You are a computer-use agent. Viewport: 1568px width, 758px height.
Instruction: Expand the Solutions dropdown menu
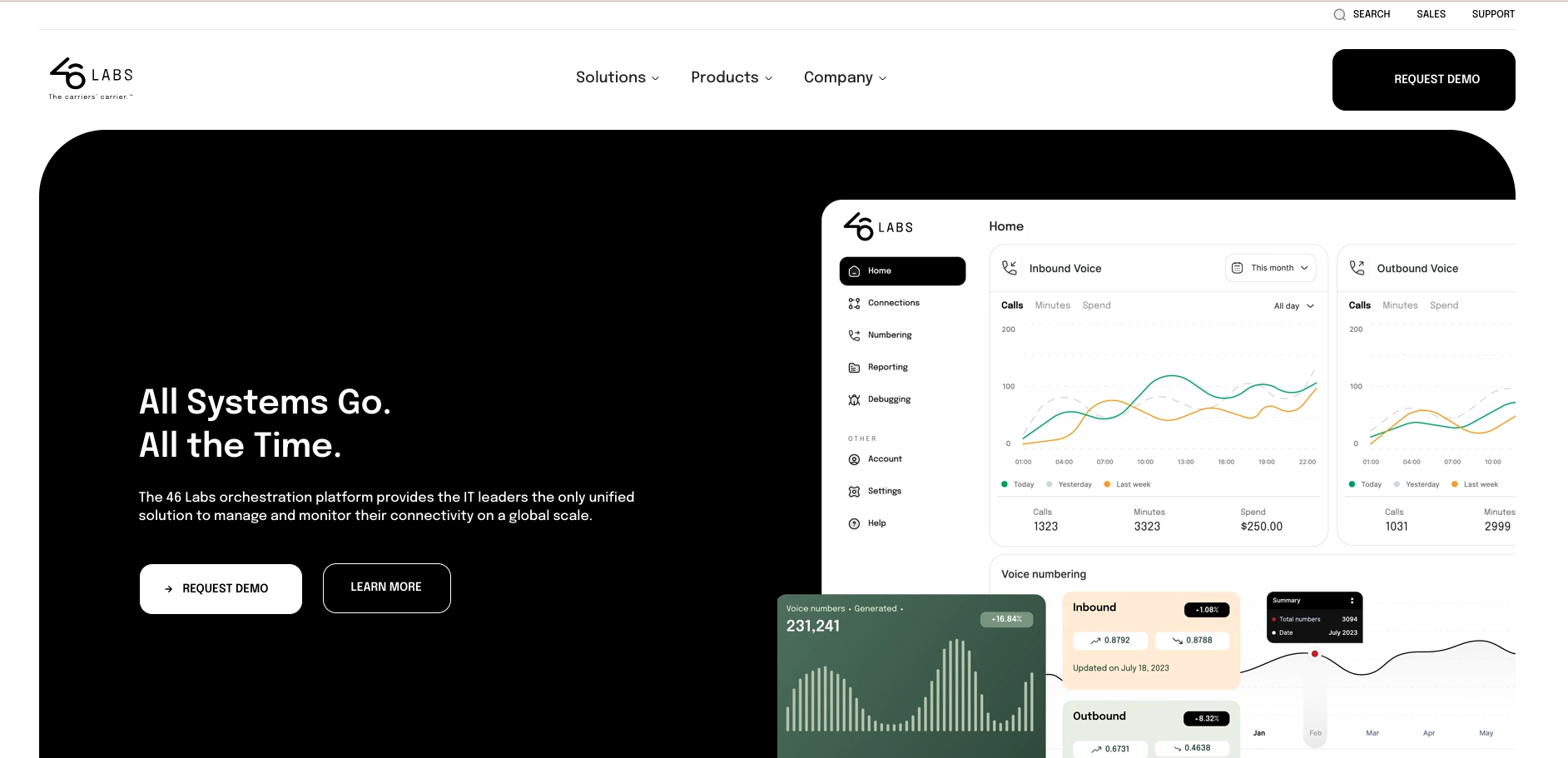pyautogui.click(x=617, y=77)
